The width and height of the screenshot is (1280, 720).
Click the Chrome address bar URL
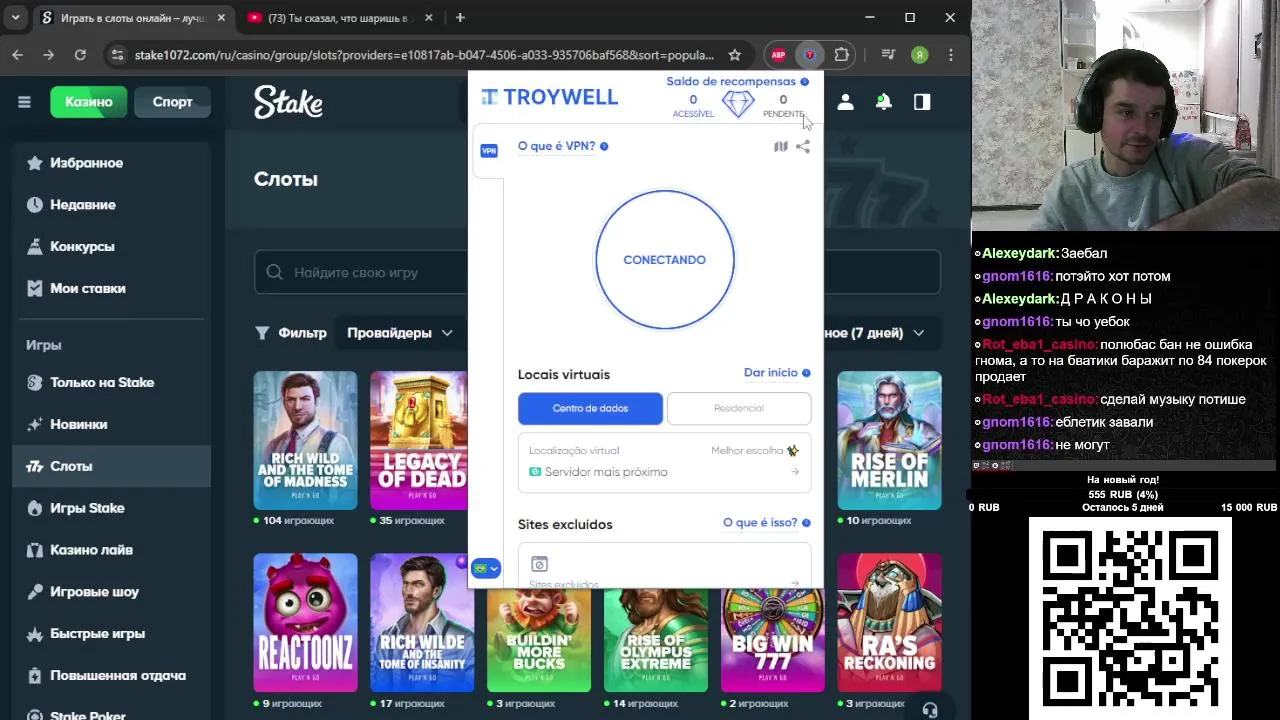point(424,55)
